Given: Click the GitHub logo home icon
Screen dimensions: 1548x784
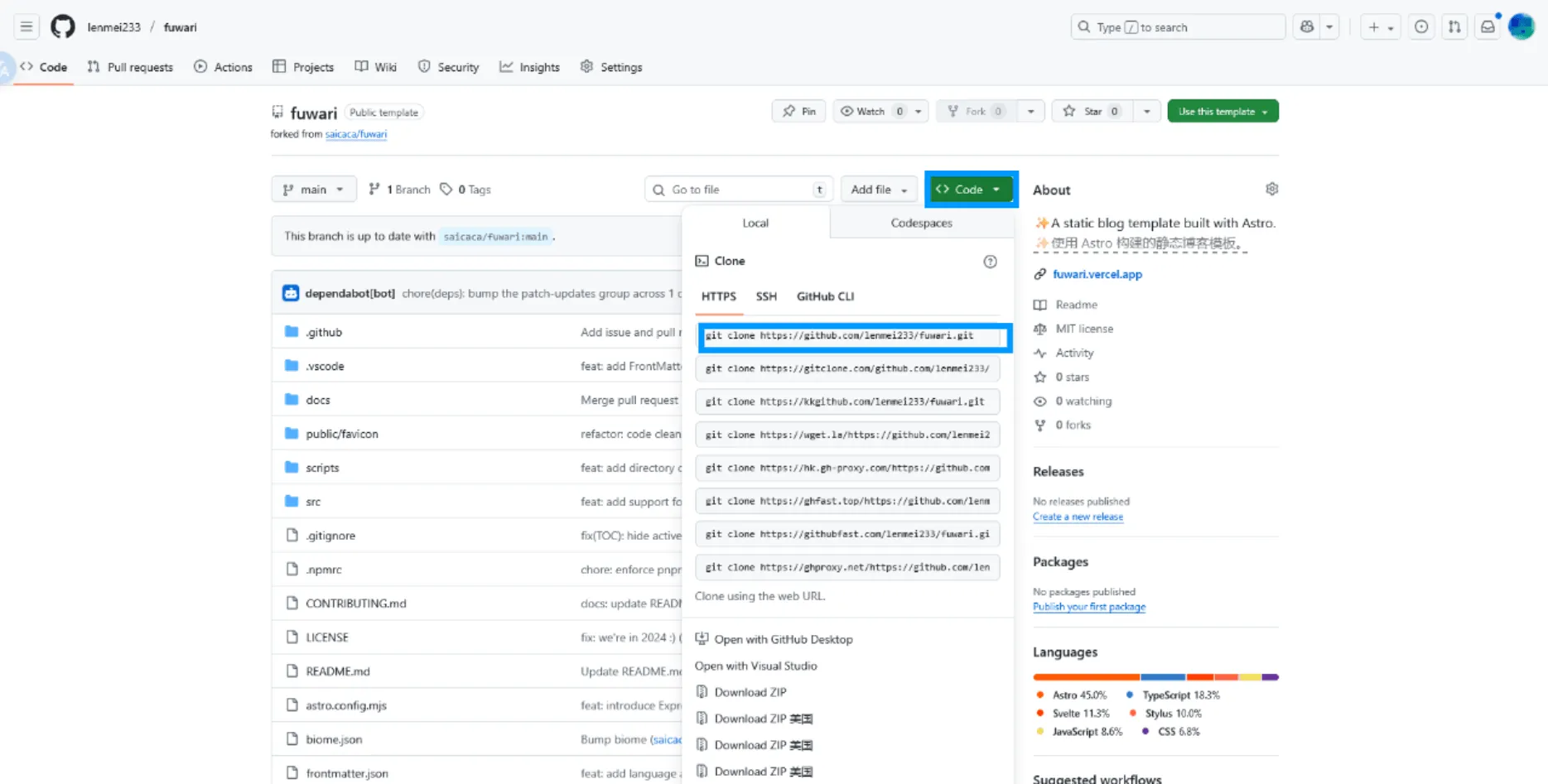Looking at the screenshot, I should click(x=62, y=27).
